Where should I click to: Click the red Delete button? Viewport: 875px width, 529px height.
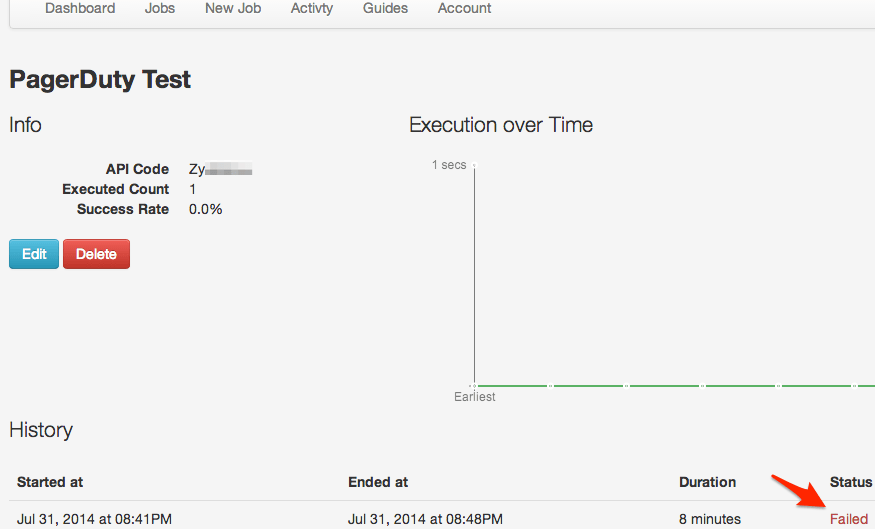click(x=96, y=254)
